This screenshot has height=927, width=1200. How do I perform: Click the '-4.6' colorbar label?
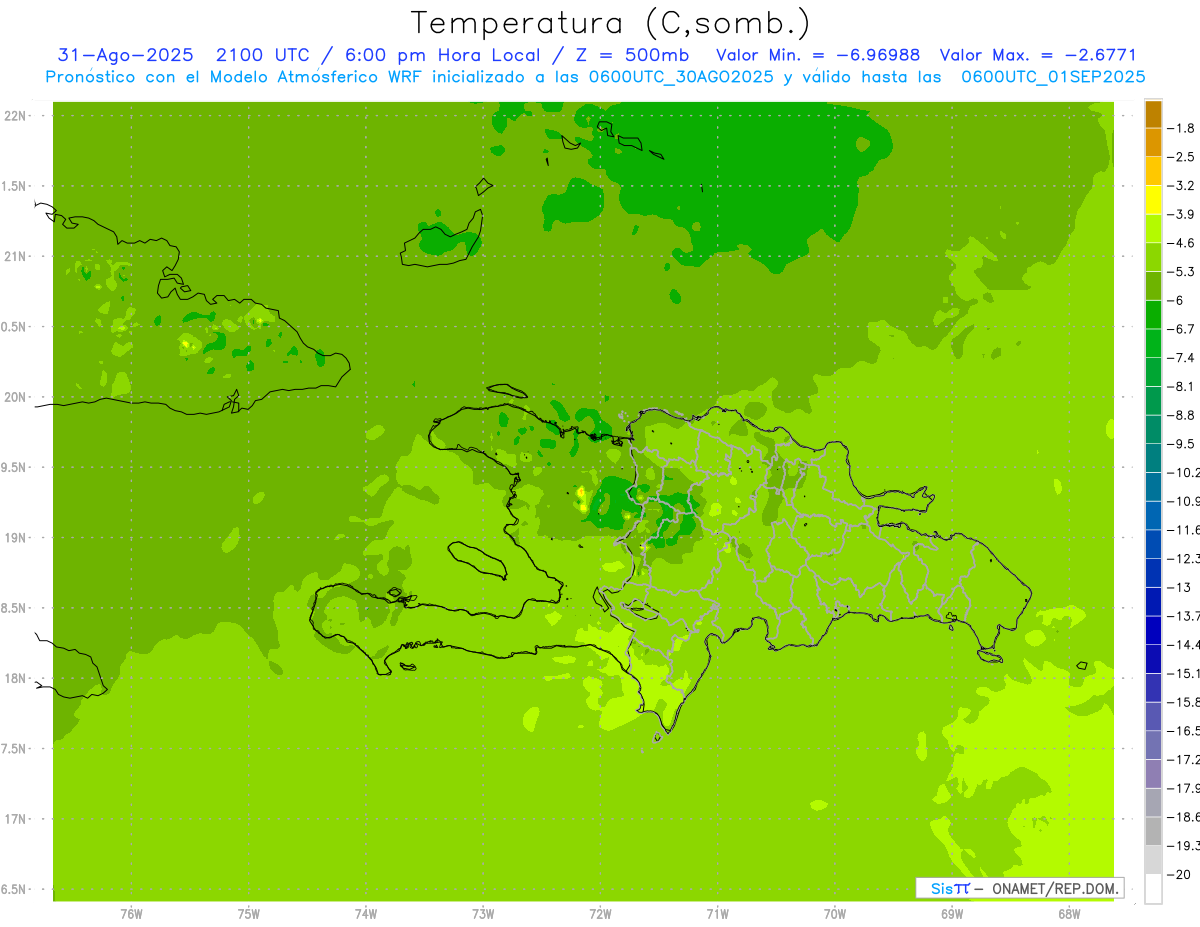[1181, 243]
